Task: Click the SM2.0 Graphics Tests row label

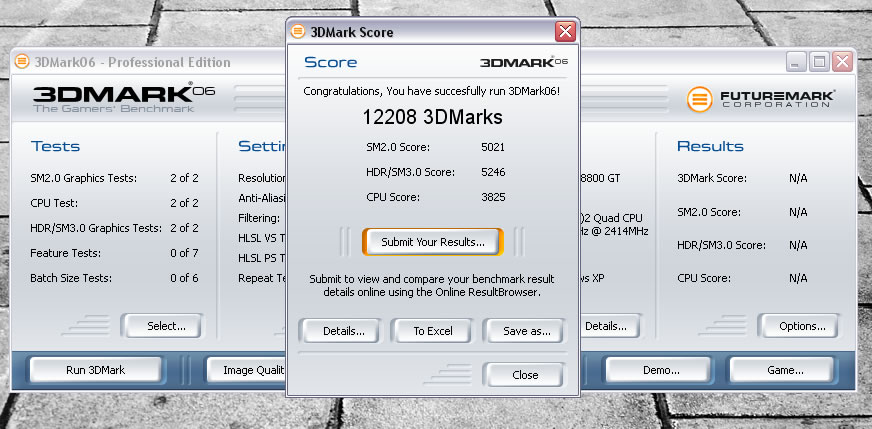Action: click(83, 179)
